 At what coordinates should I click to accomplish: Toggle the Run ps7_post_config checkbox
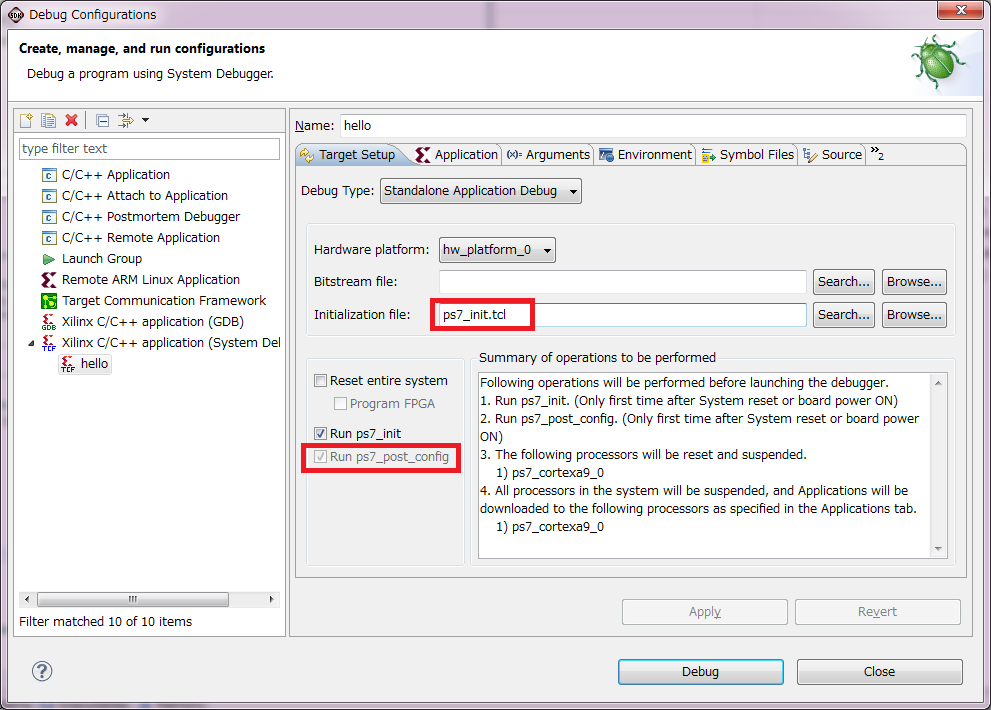pos(320,456)
